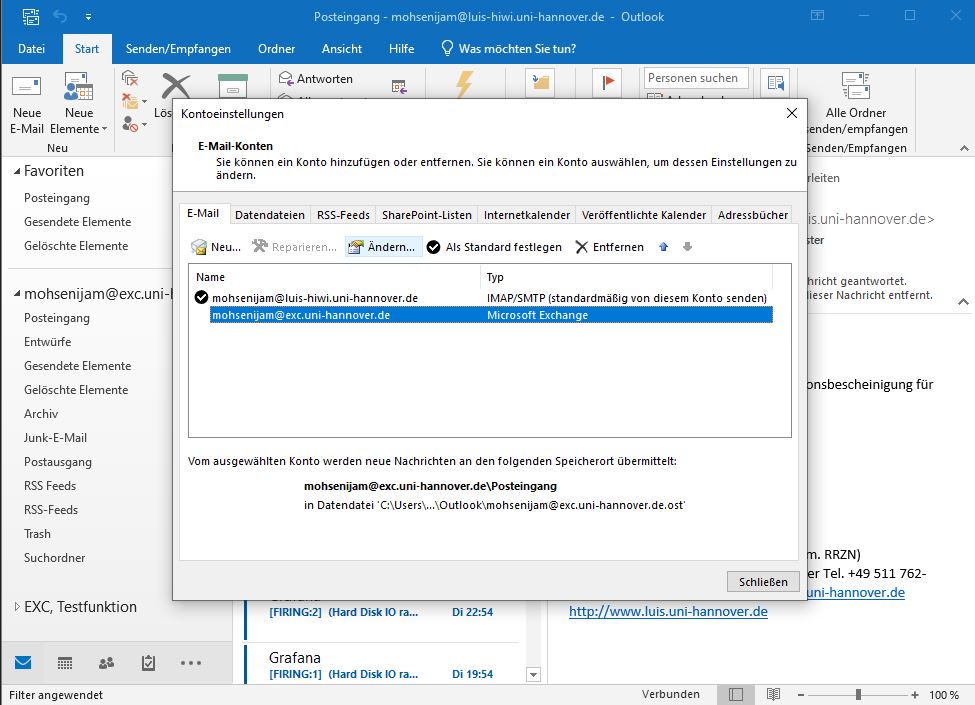Click the Löschen X icon in ribbon

click(x=176, y=86)
